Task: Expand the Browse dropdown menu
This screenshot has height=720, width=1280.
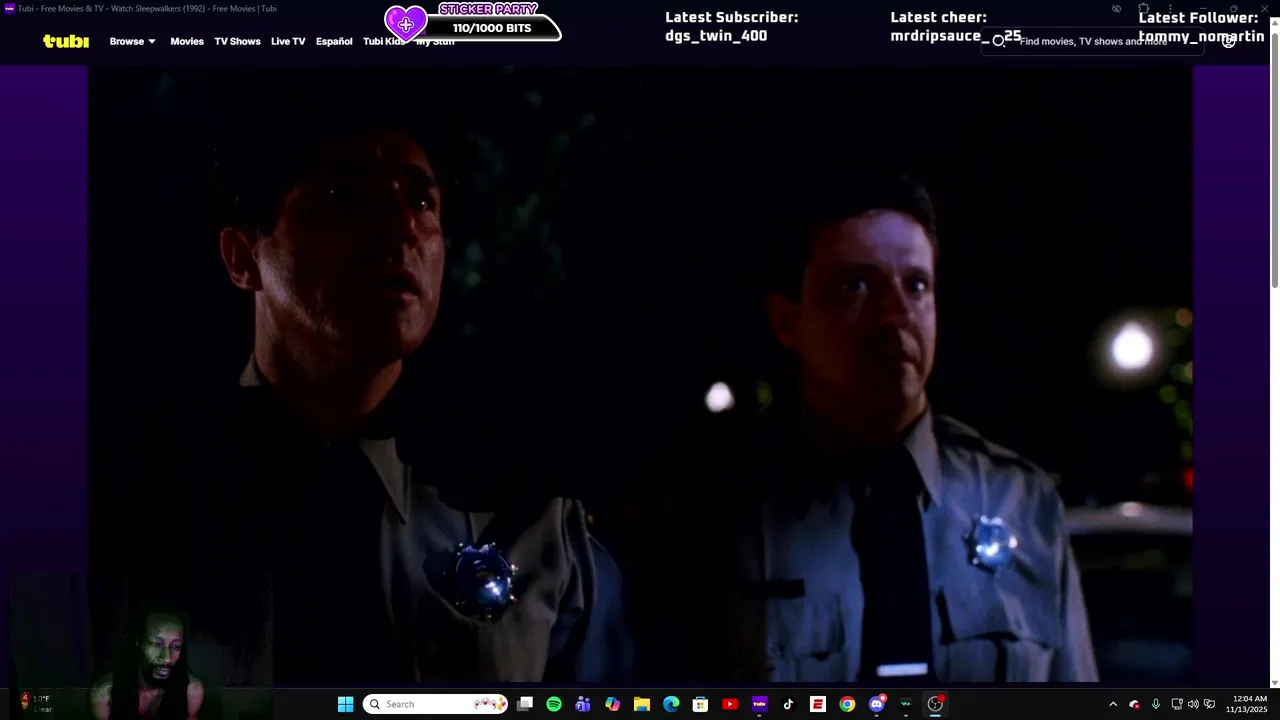Action: tap(132, 41)
